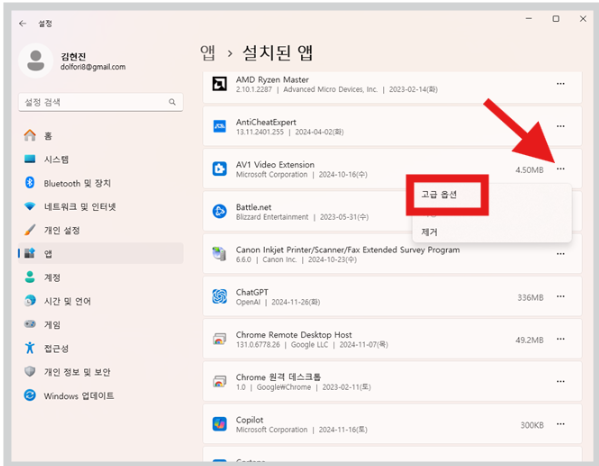The width and height of the screenshot is (599, 466).
Task: Click the search magnifier icon
Action: coord(172,102)
